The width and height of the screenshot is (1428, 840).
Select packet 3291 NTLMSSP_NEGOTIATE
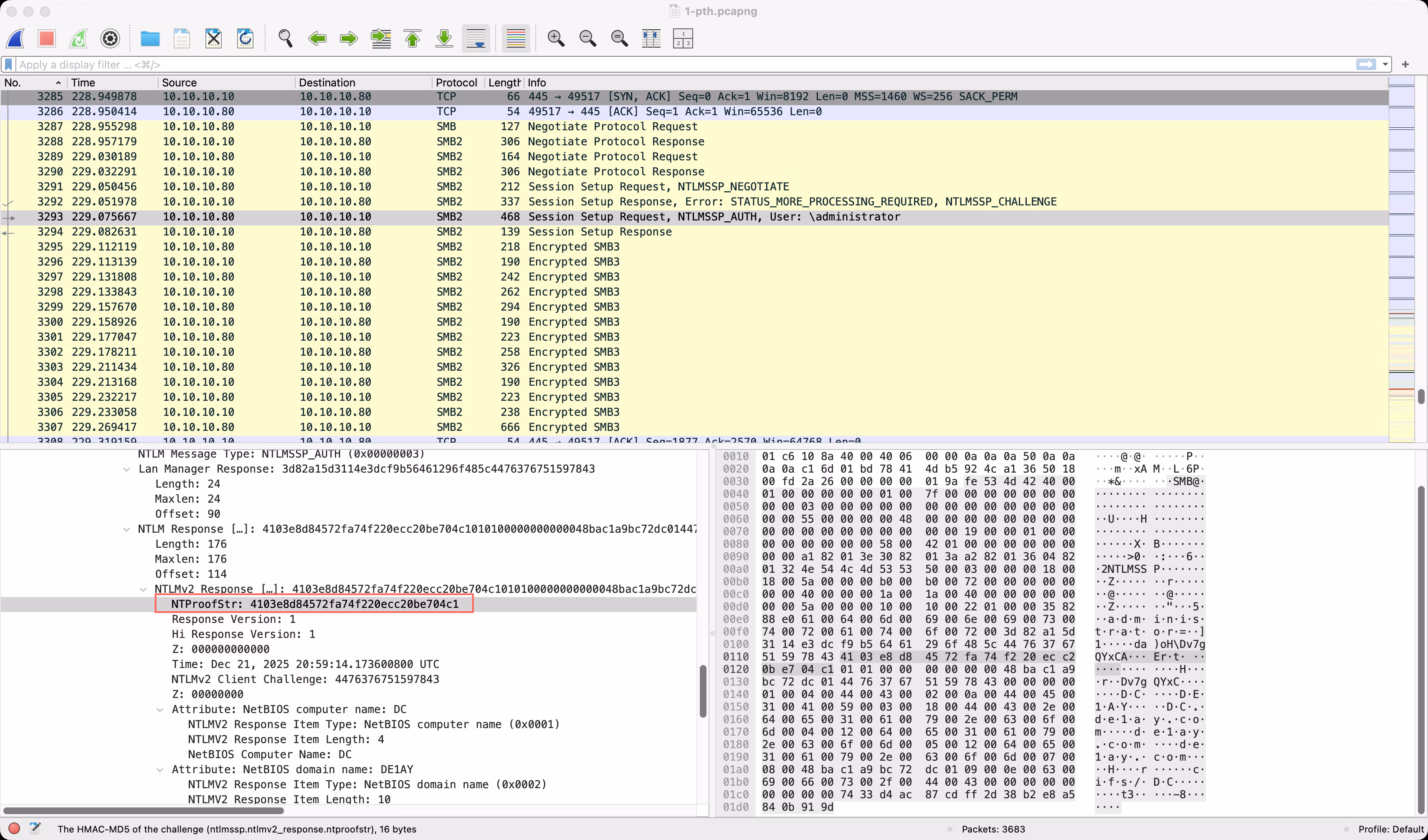(694, 187)
